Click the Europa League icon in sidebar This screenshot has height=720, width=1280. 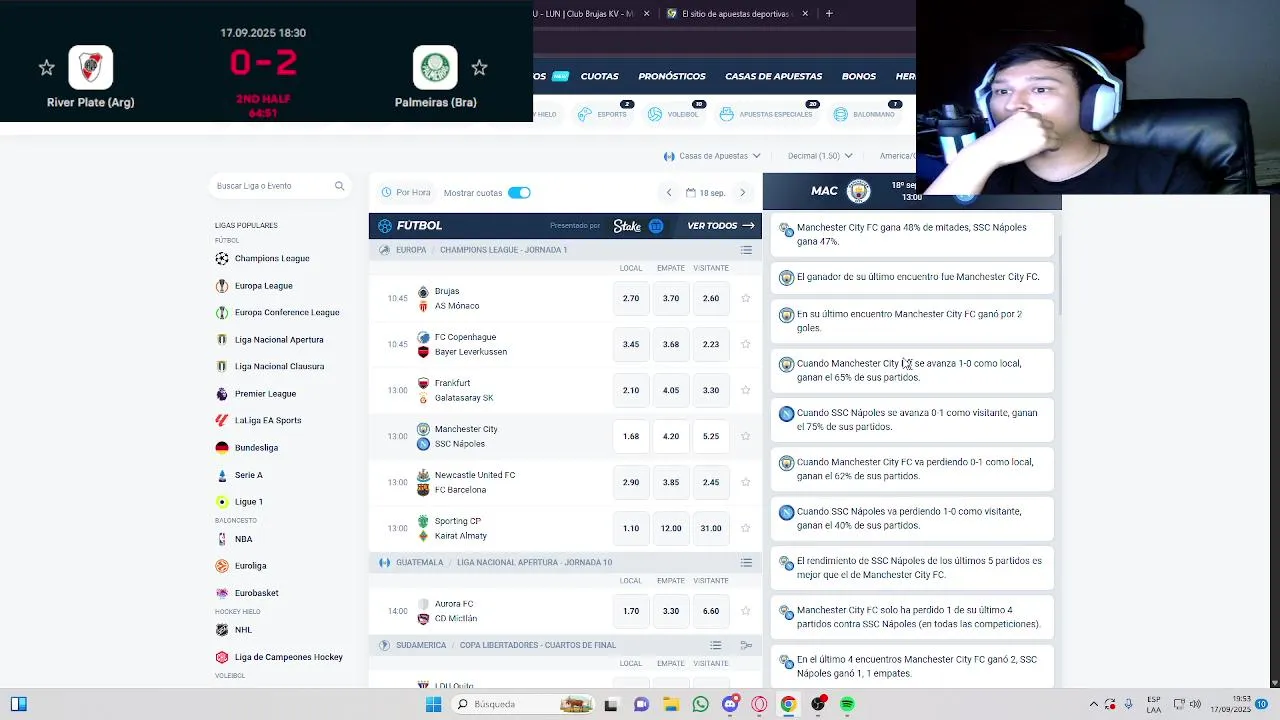pyautogui.click(x=222, y=286)
